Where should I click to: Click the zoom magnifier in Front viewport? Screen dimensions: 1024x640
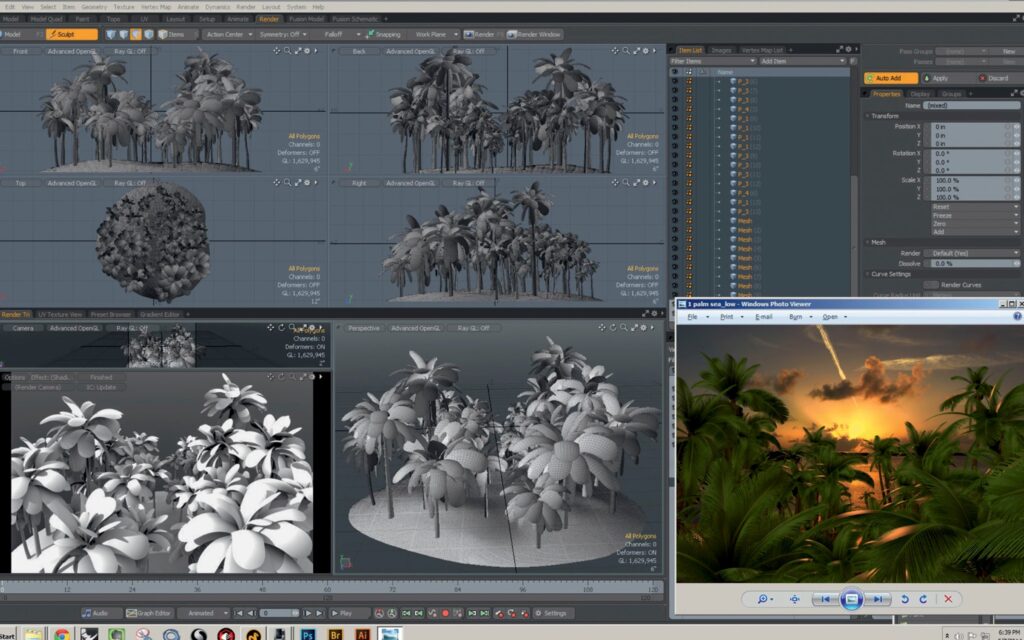pyautogui.click(x=287, y=51)
